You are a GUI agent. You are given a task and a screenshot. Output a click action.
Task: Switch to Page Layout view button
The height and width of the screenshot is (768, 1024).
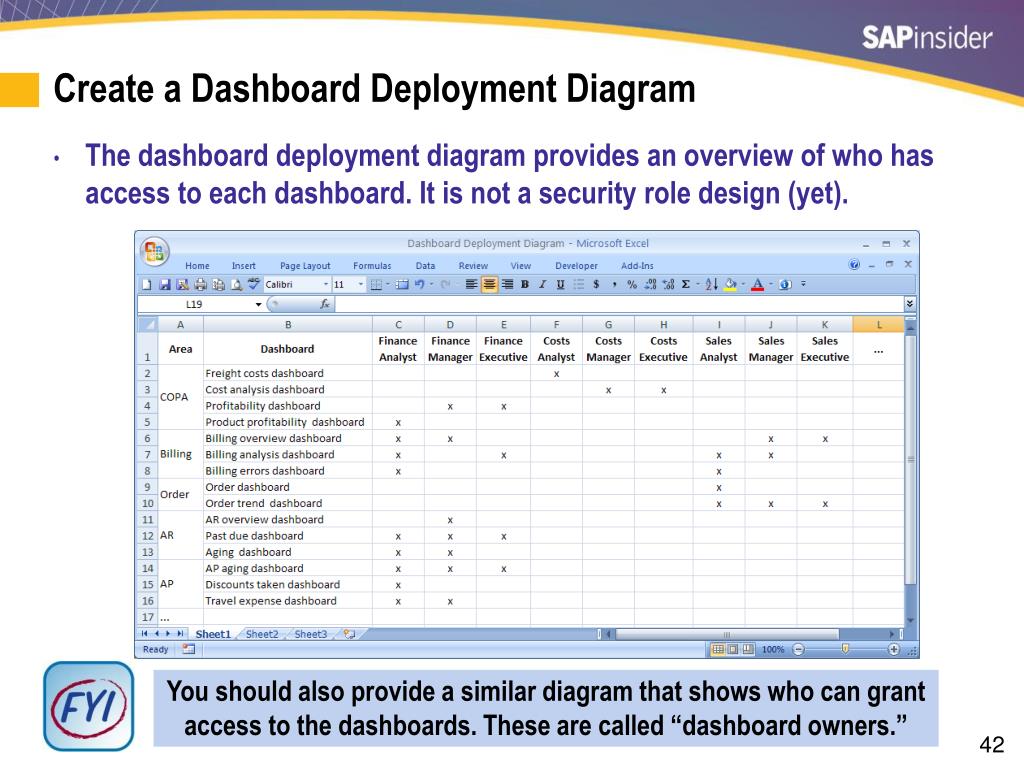point(733,649)
